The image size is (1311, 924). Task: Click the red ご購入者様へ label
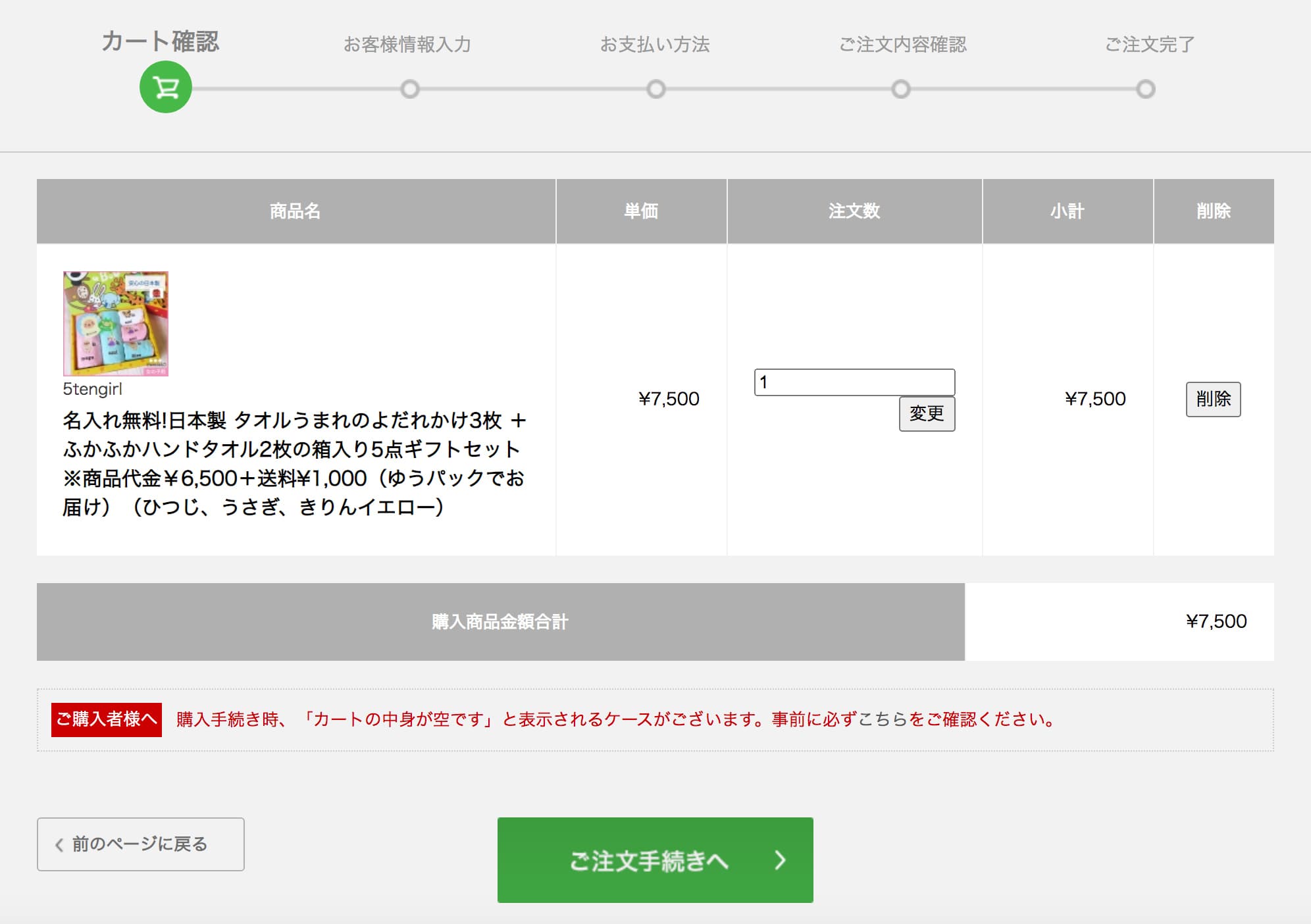(x=107, y=719)
